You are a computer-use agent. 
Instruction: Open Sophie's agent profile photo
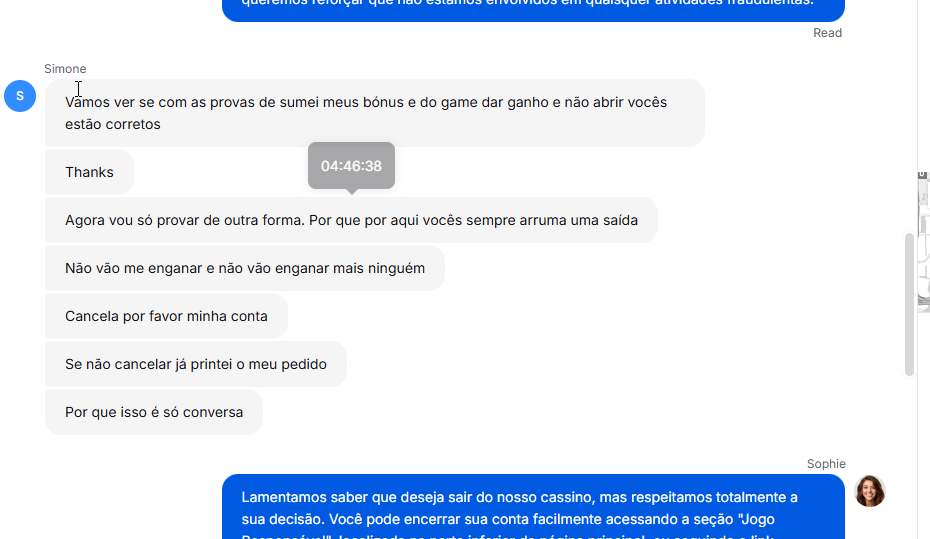tap(870, 491)
